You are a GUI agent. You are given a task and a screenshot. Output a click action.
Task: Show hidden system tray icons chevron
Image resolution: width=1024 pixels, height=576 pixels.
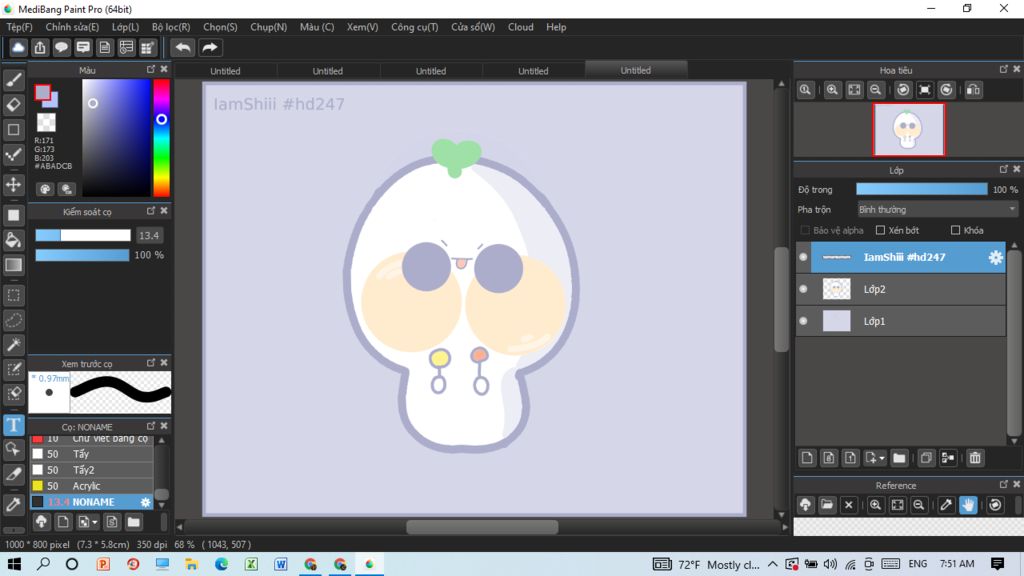click(773, 564)
